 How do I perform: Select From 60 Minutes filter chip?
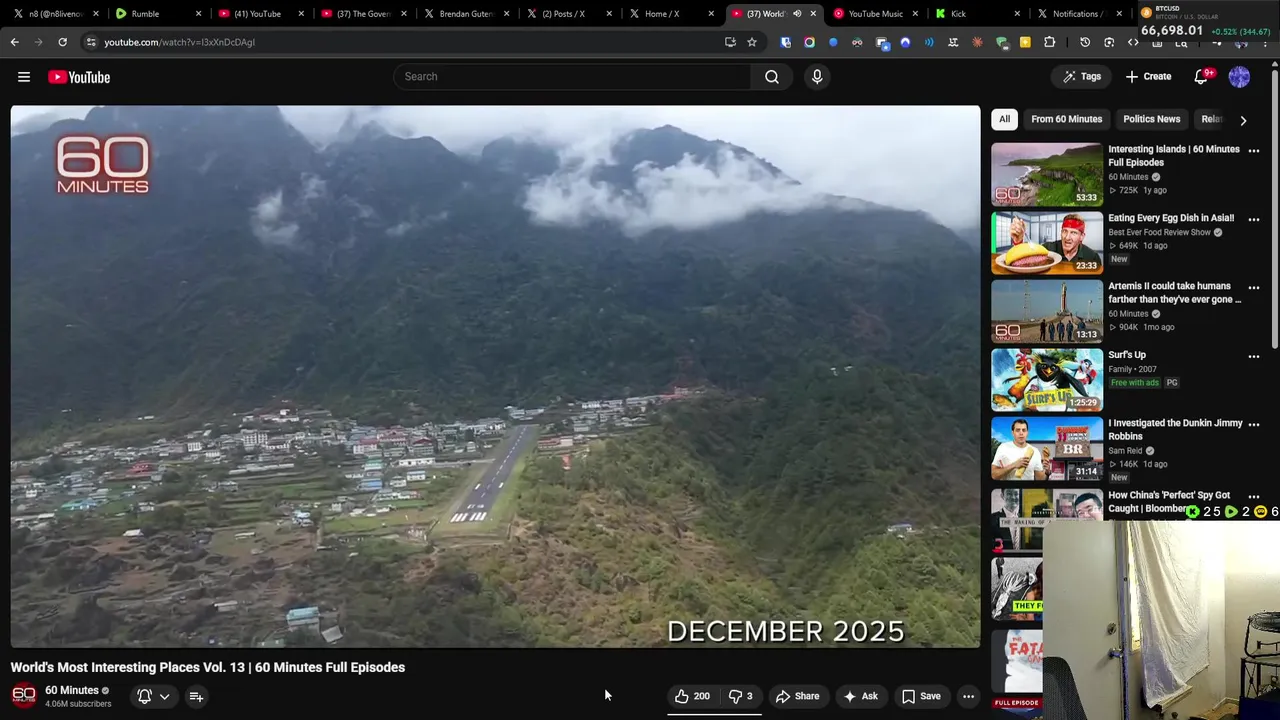coord(1066,119)
